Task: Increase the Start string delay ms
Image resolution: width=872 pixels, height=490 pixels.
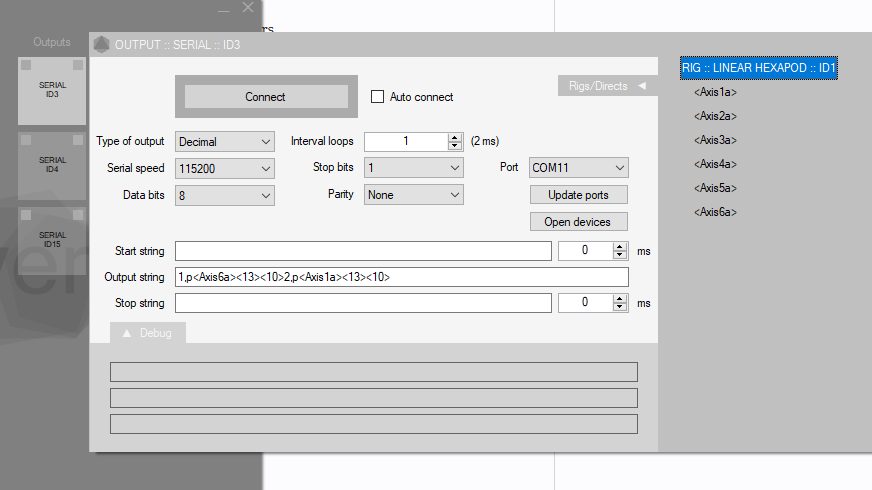Action: point(620,247)
